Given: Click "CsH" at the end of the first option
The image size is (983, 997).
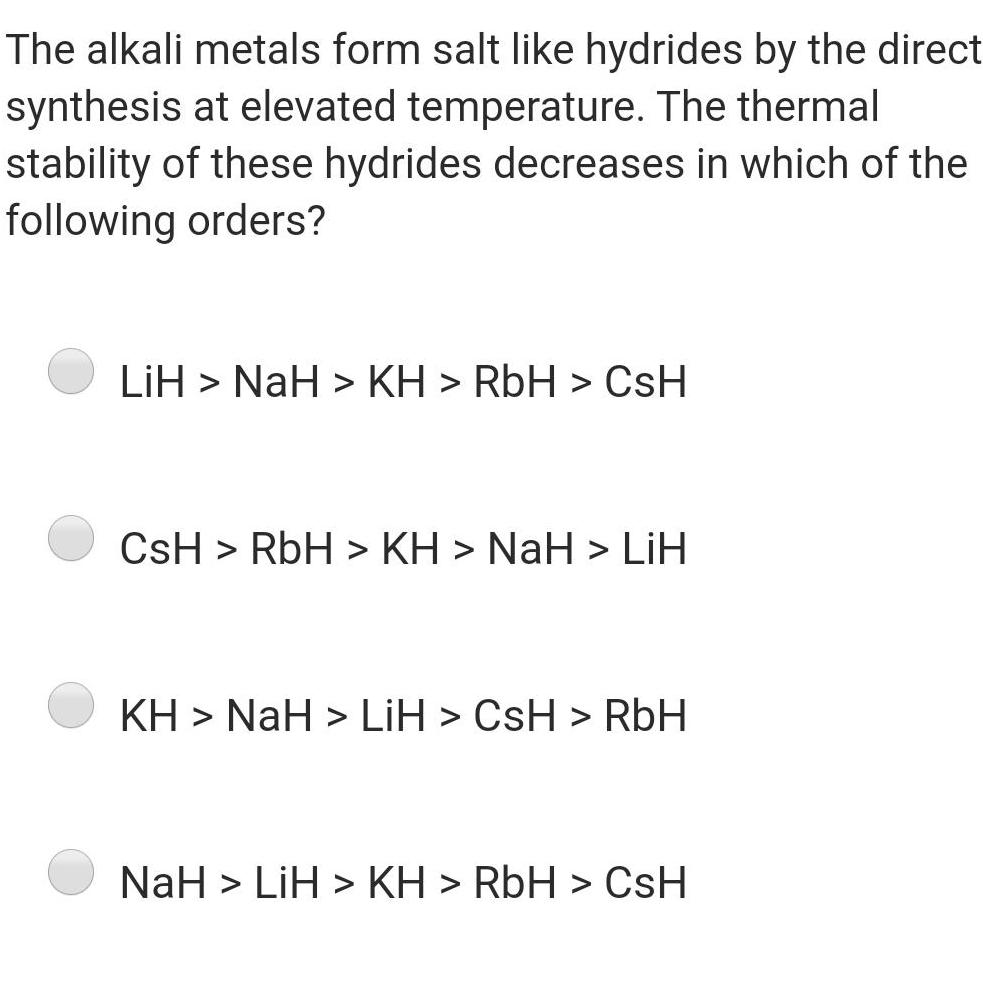Looking at the screenshot, I should 646,382.
